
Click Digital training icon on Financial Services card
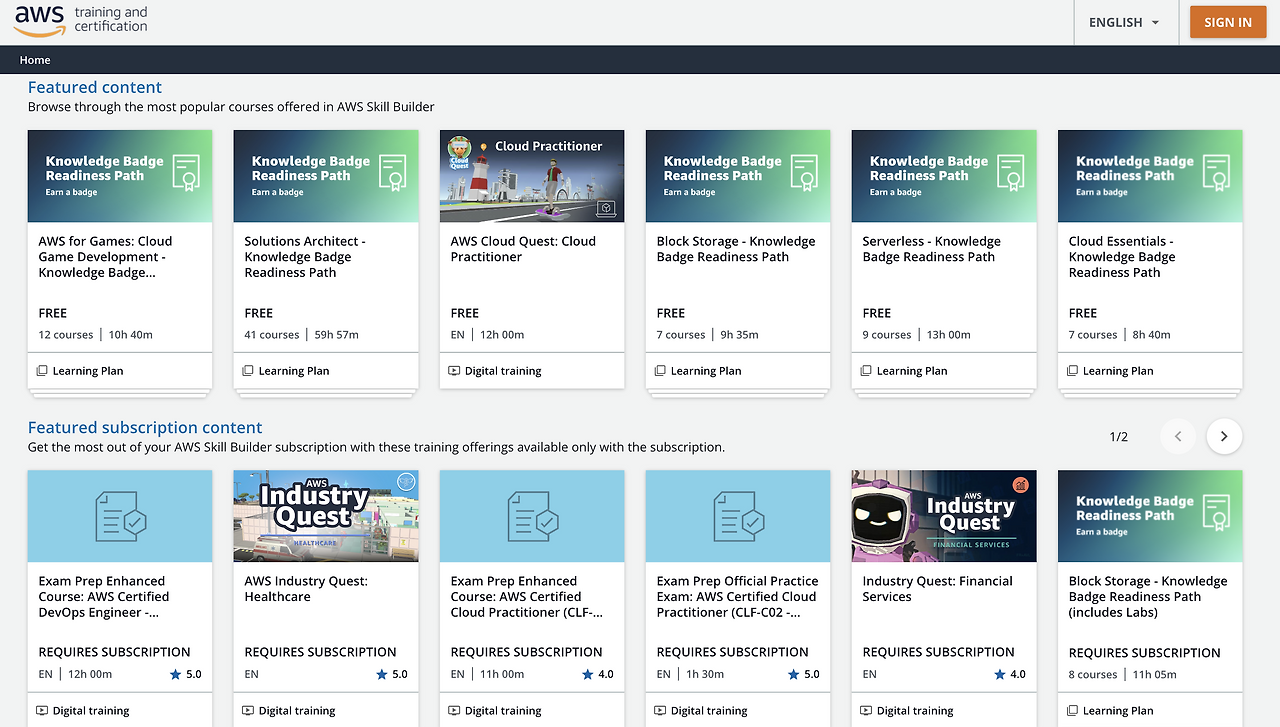point(866,711)
